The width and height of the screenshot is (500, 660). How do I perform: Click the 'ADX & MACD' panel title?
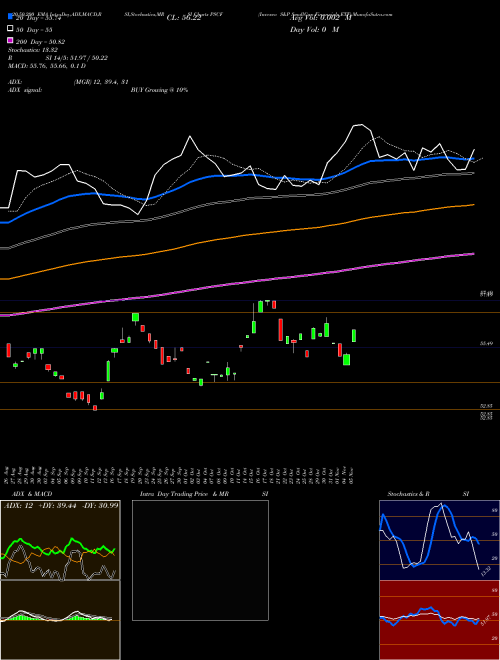[32, 494]
